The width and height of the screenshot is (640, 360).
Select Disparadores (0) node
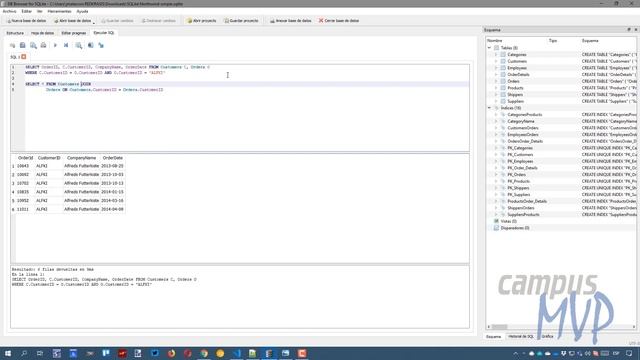point(515,228)
